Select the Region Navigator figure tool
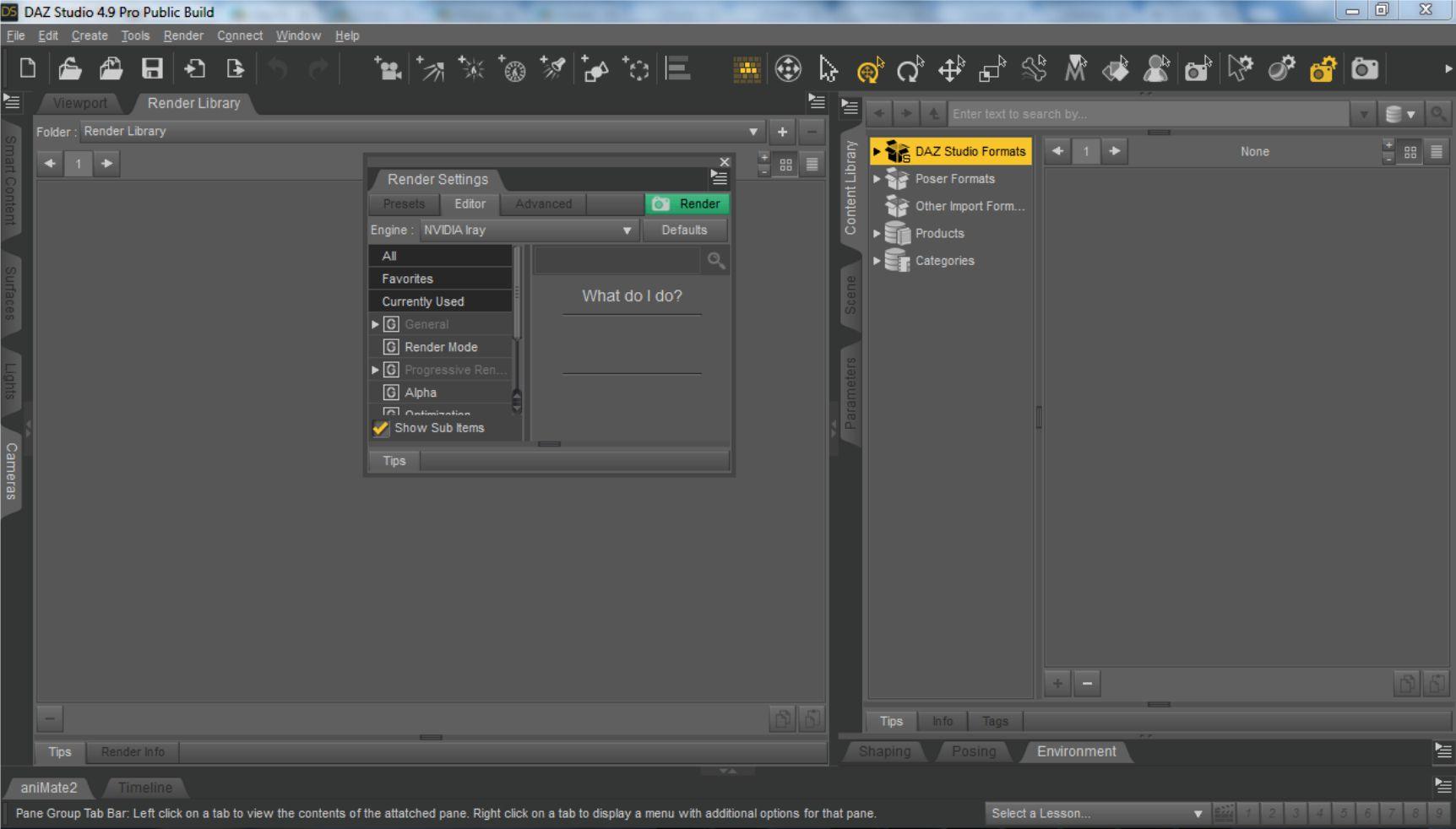The width and height of the screenshot is (1456, 829). pyautogui.click(x=1156, y=69)
